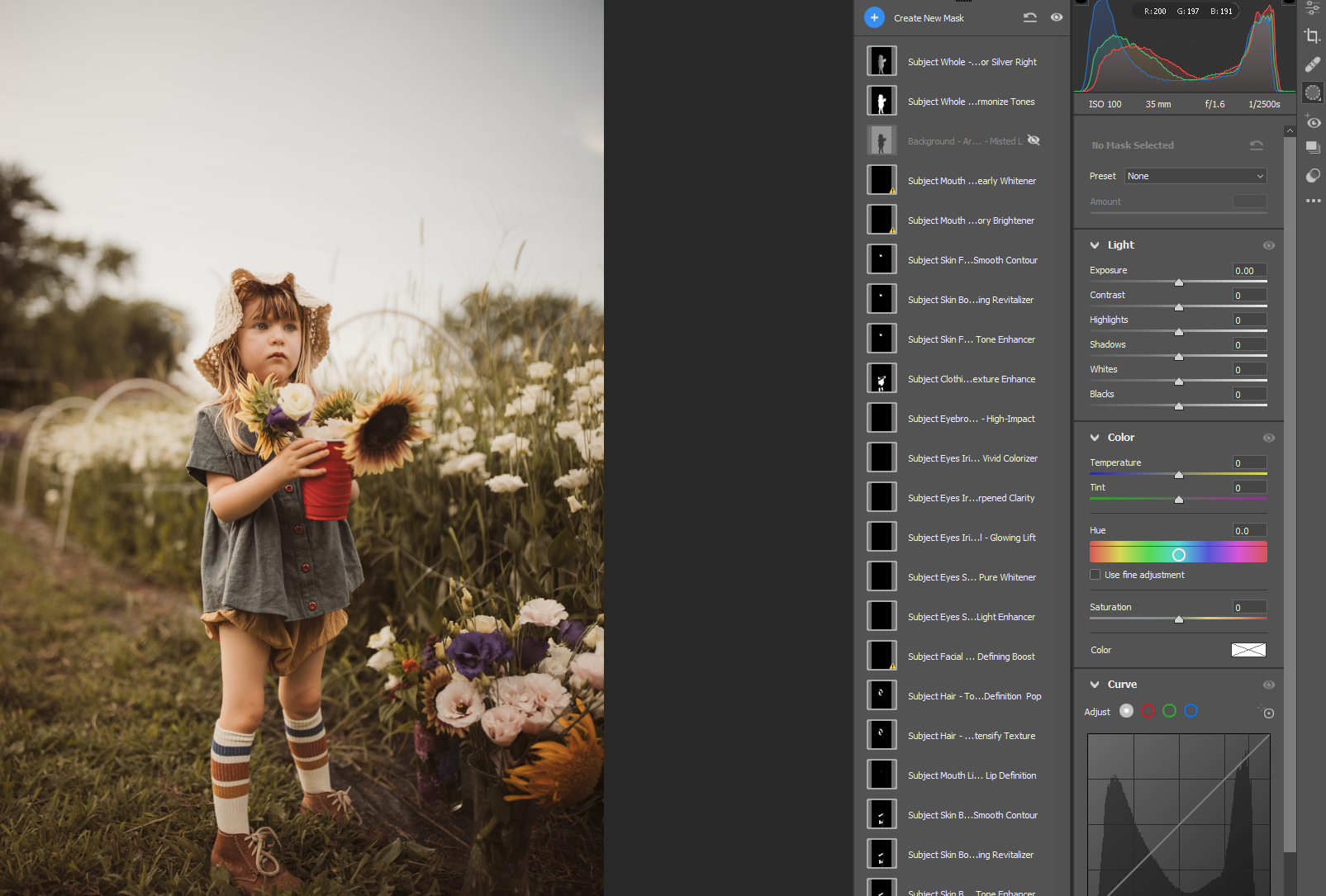Open the Presets overlapping circles icon

coord(1313,176)
